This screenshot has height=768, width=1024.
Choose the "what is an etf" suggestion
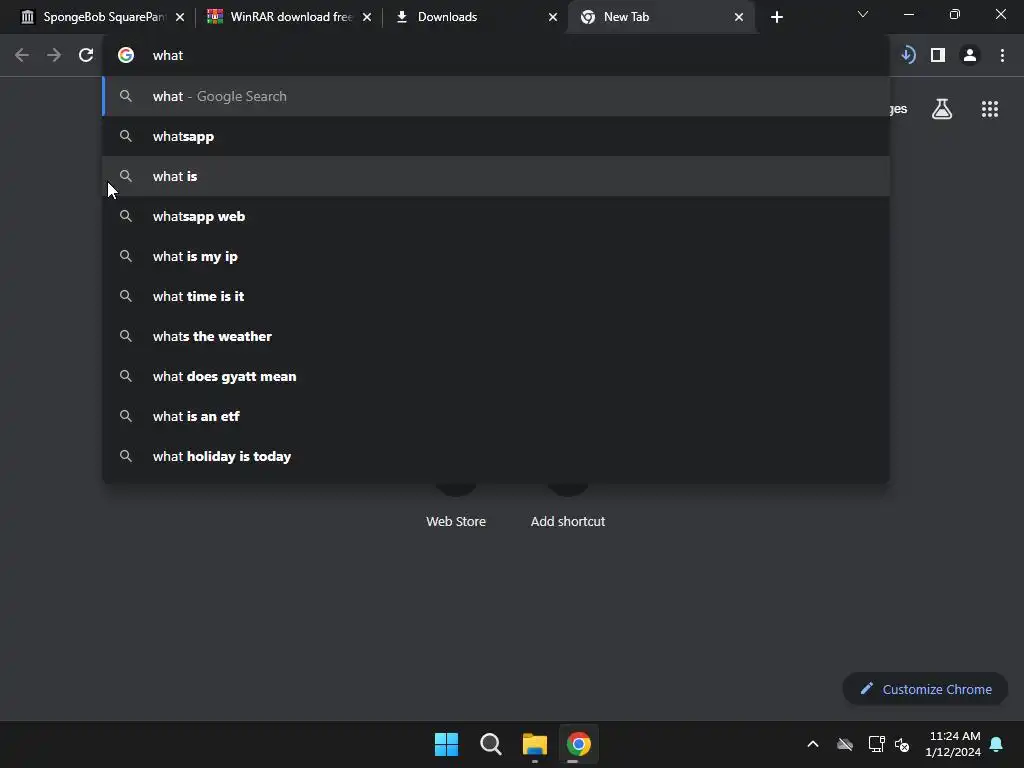point(496,416)
